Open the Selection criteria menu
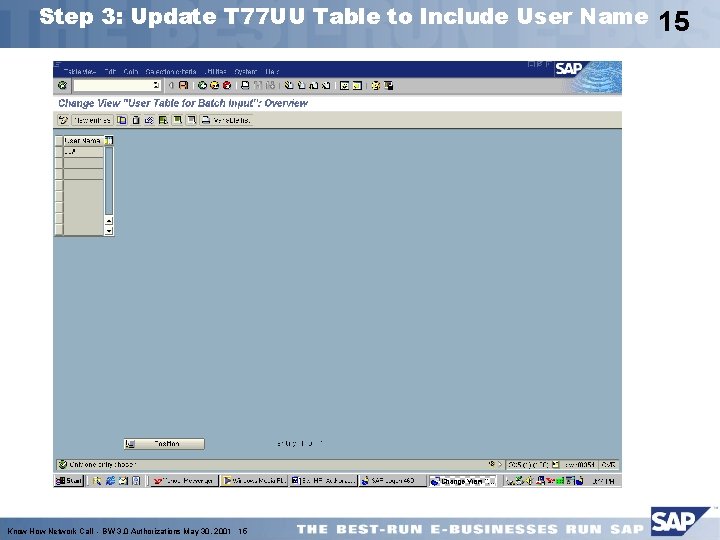 171,72
